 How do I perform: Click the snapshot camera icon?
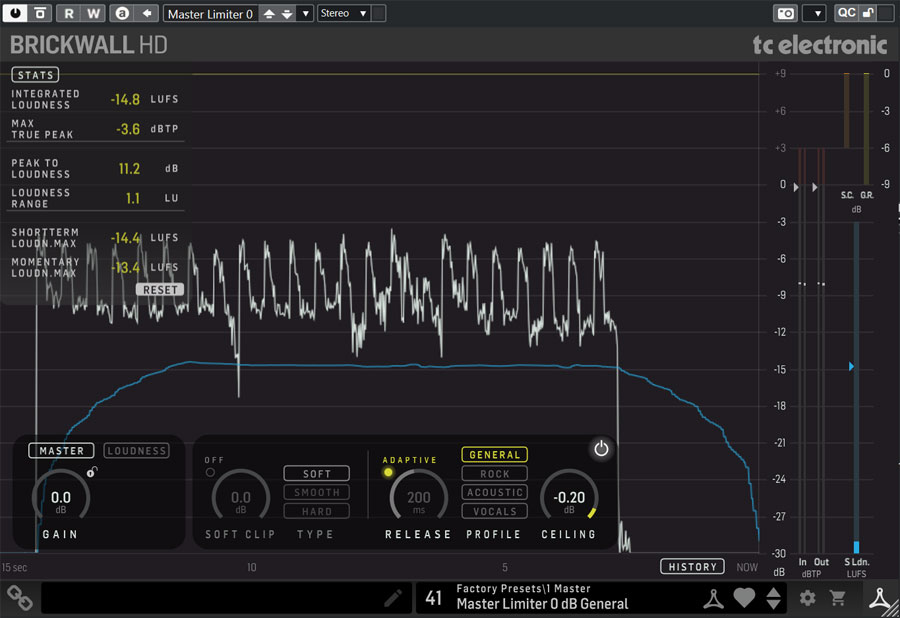[x=786, y=13]
